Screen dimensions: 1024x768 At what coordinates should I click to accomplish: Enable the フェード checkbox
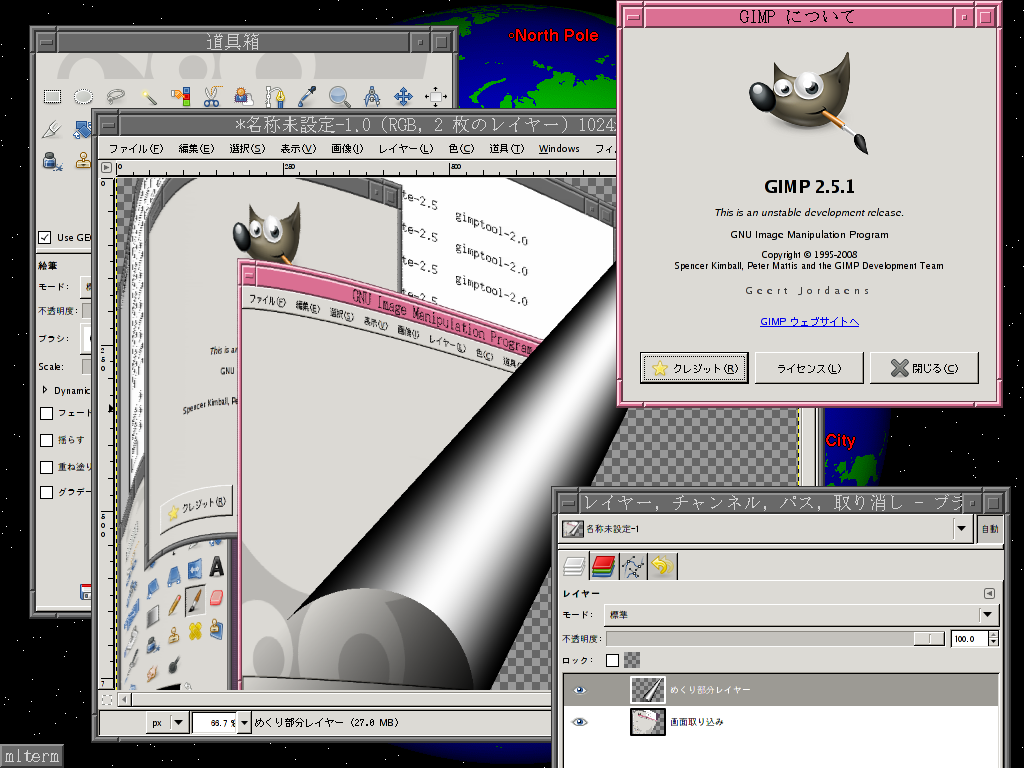(x=46, y=413)
